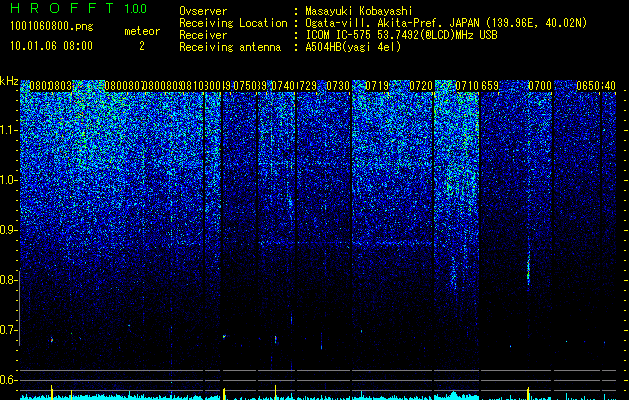Select the filename 1001060800.png
This screenshot has height=400, width=629.
(x=52, y=27)
